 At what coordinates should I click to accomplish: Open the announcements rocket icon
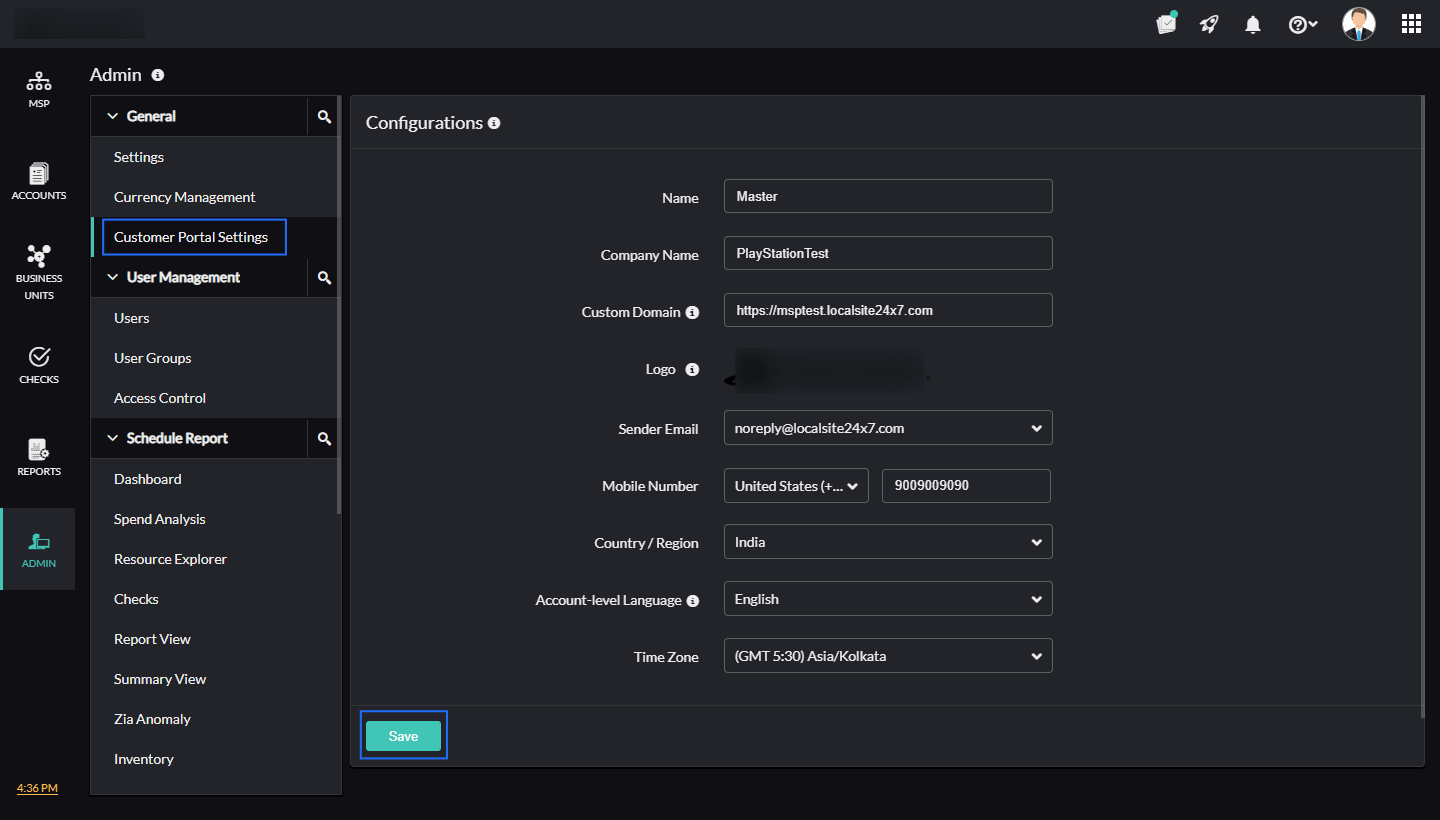pos(1208,23)
